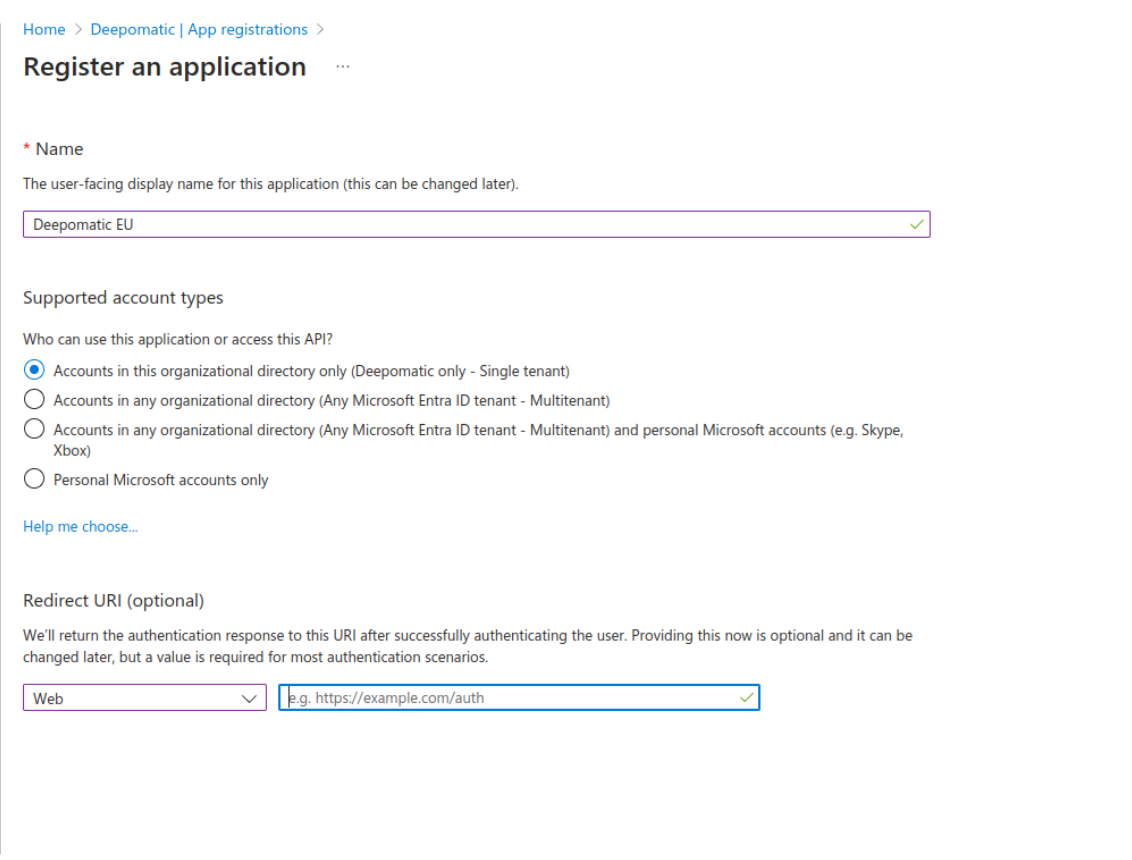Screen dimensions: 1132x860
Task: Open the Help me choose link
Action: (80, 527)
